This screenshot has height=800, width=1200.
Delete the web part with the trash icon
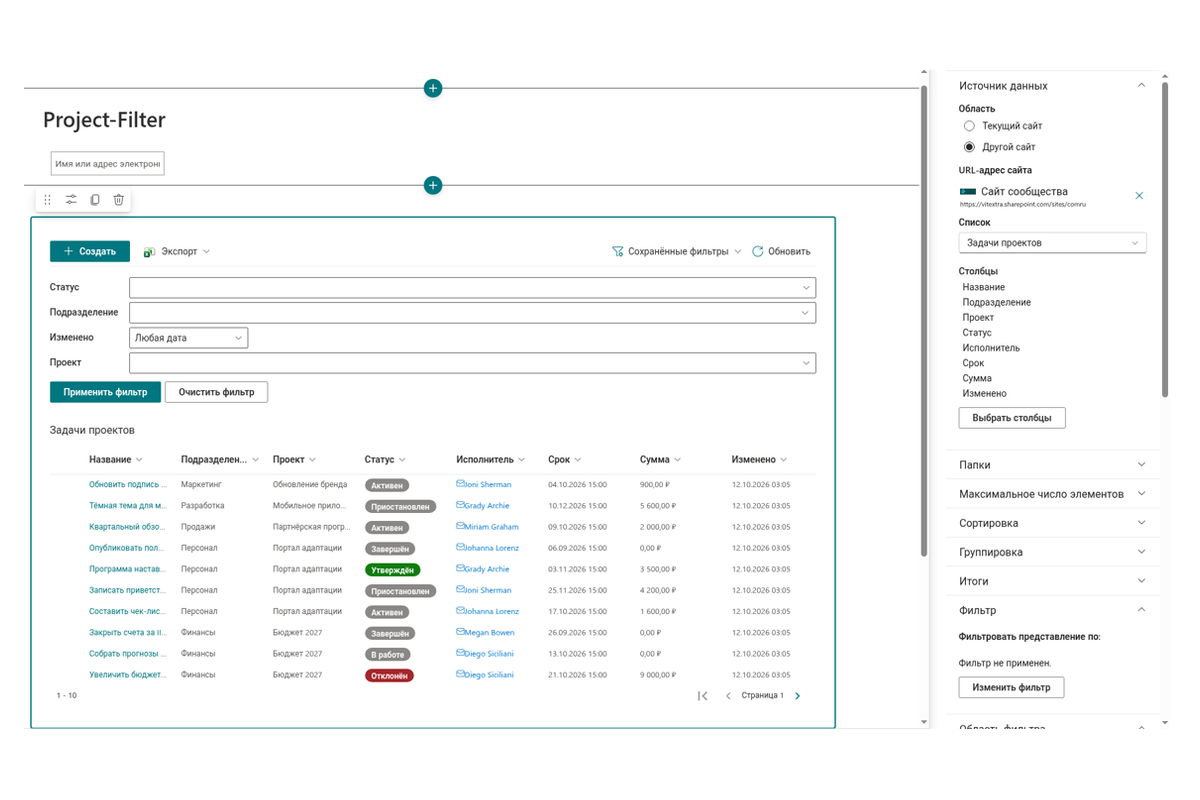tap(119, 200)
